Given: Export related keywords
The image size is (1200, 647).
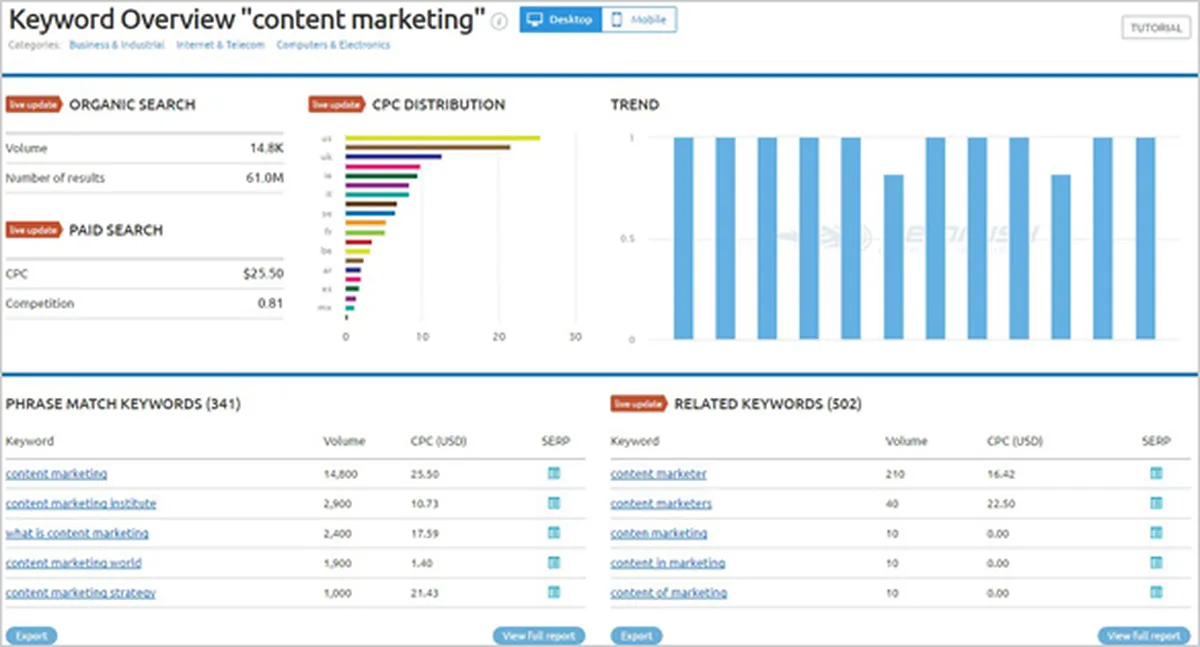Looking at the screenshot, I should (636, 635).
